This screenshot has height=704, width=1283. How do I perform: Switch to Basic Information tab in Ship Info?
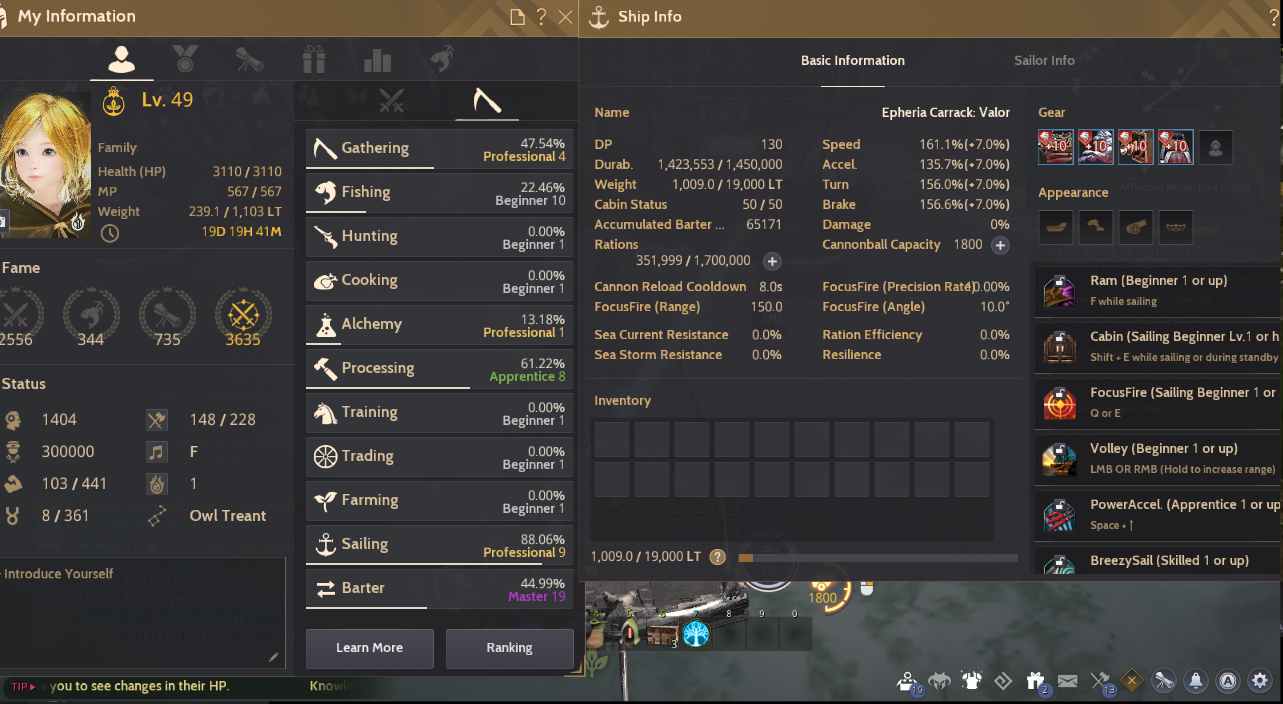(x=853, y=60)
